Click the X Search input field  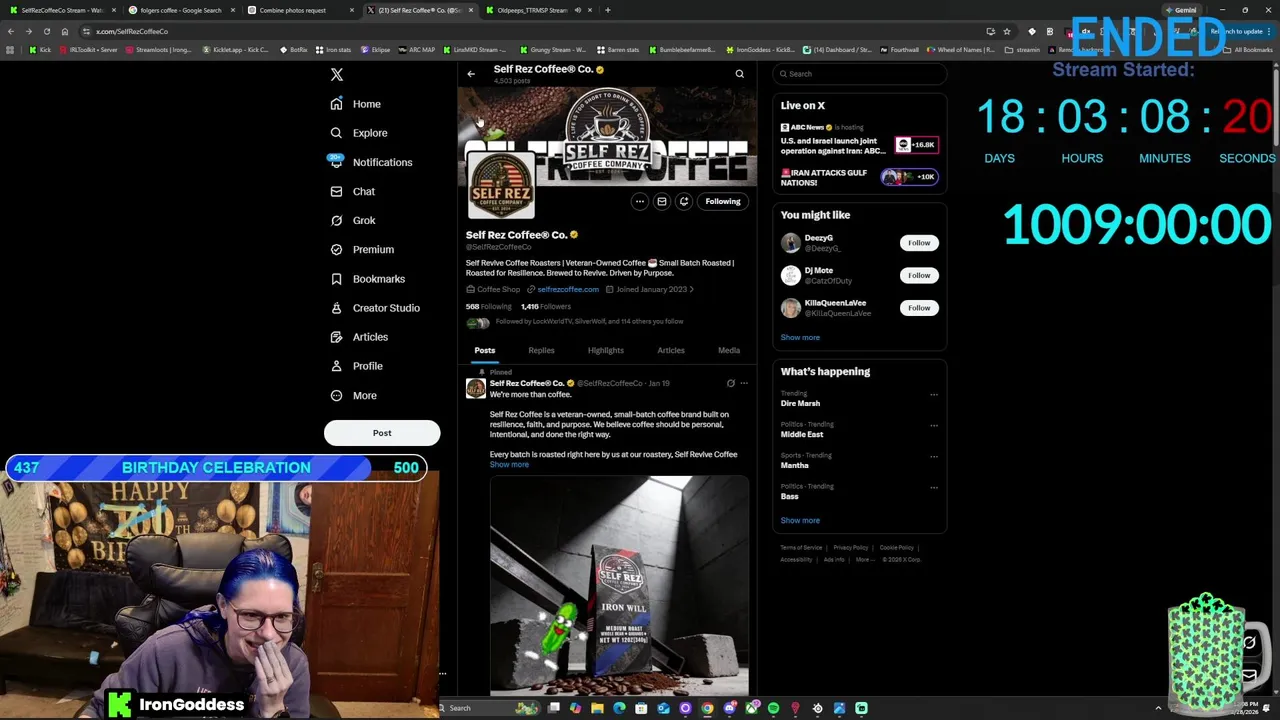tap(860, 74)
